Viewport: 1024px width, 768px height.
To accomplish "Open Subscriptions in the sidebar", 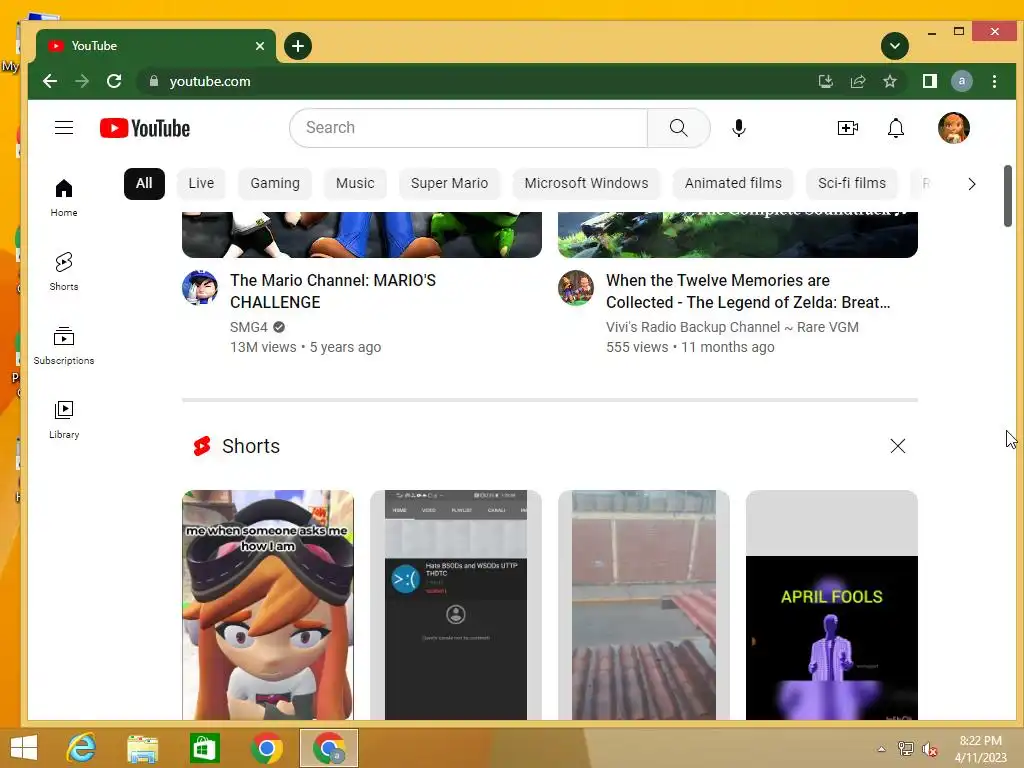I will click(63, 345).
